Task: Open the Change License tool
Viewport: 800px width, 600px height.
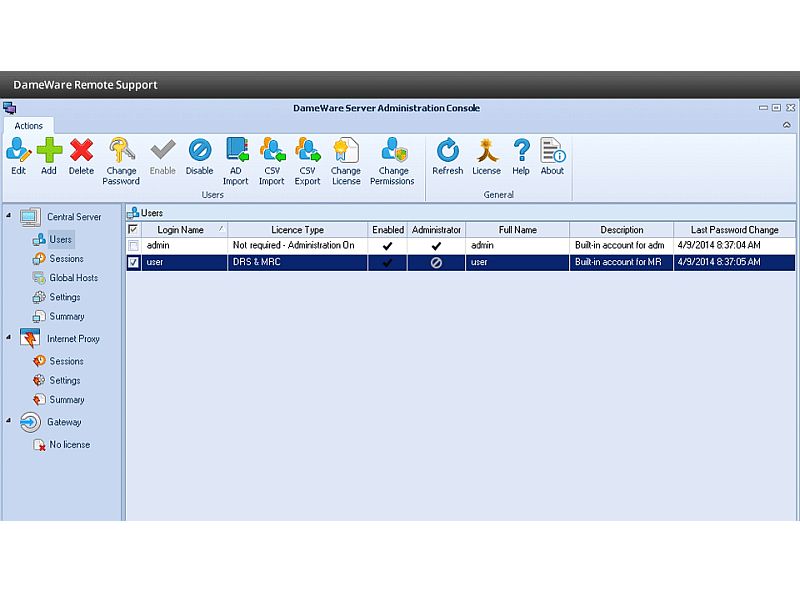Action: [346, 161]
